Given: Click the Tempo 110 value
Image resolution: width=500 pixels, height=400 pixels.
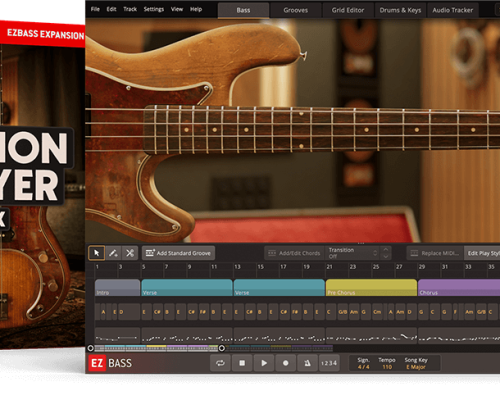Looking at the screenshot, I should pyautogui.click(x=387, y=367).
